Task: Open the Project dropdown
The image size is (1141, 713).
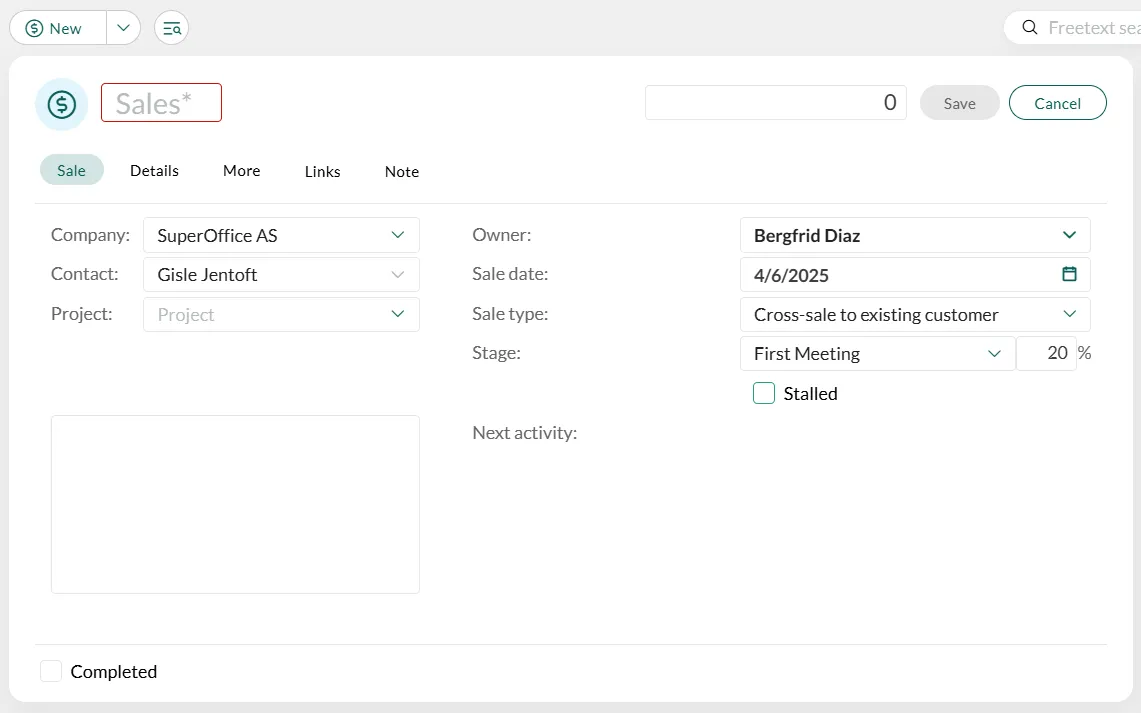Action: [397, 314]
